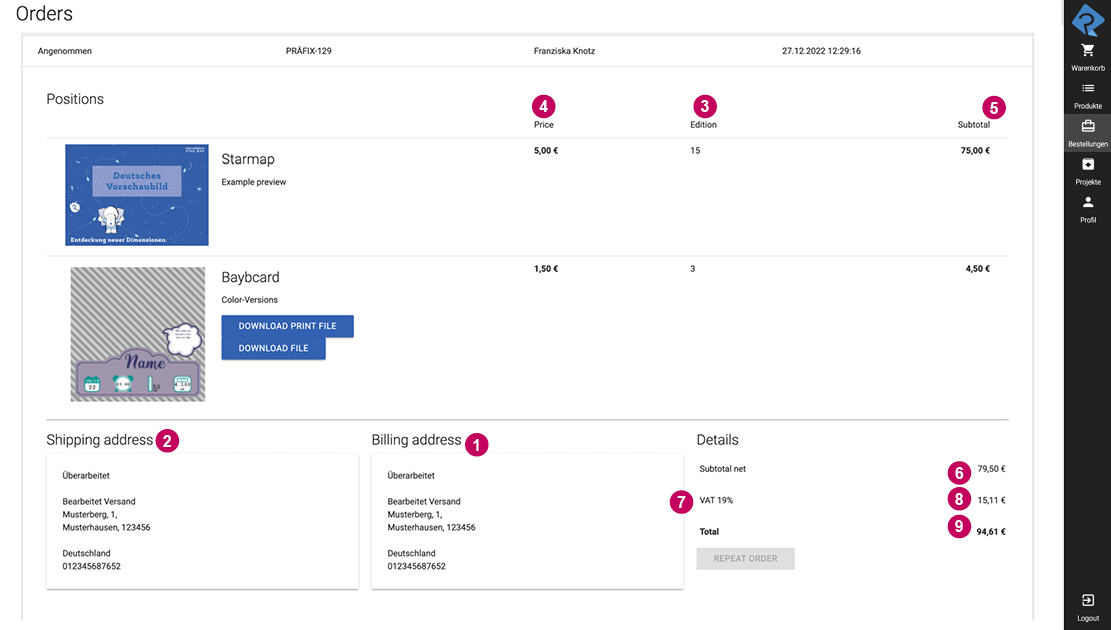
Task: Open the Projekte panel
Action: tap(1087, 169)
